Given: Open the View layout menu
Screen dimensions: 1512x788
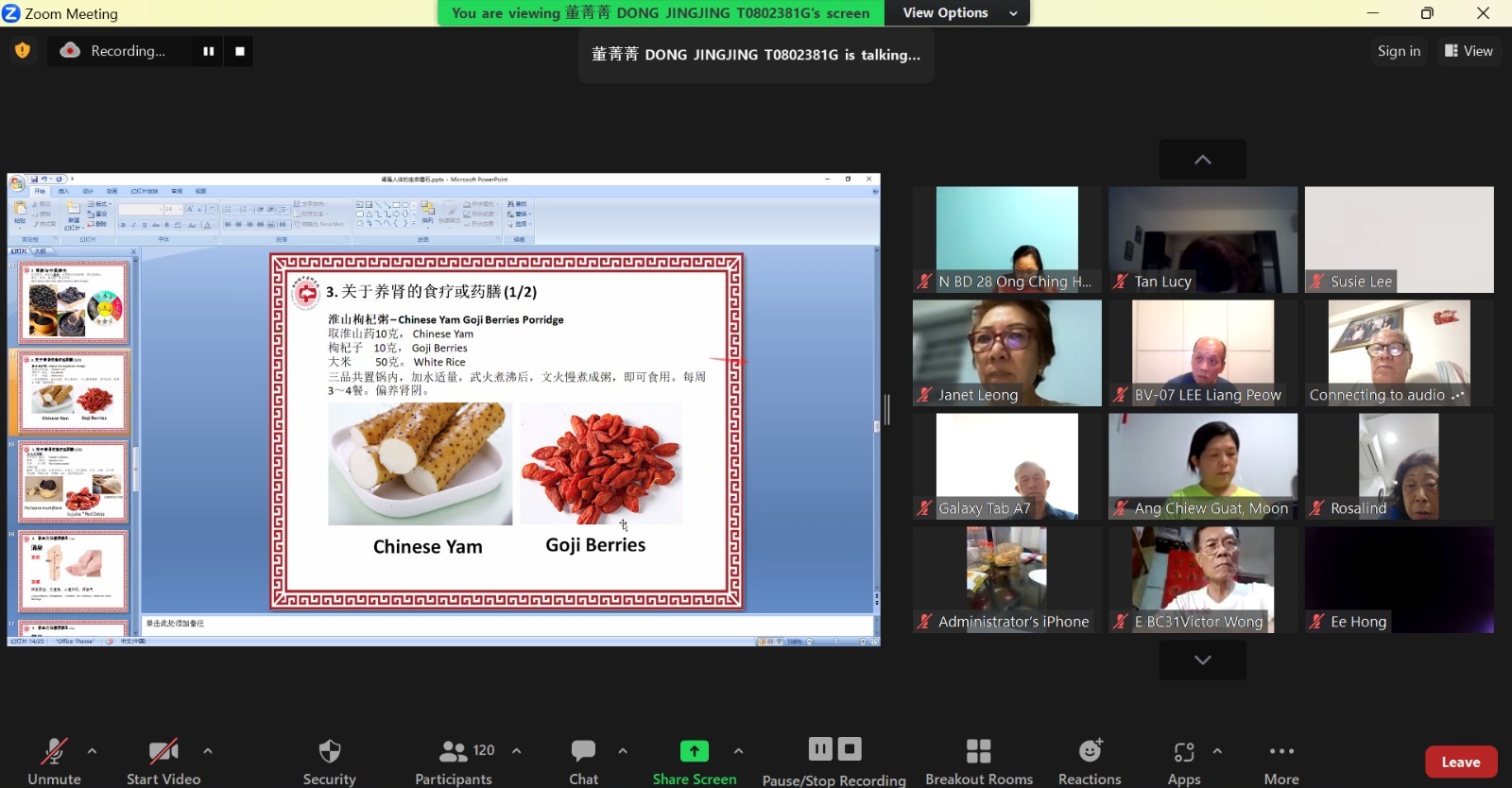Looking at the screenshot, I should tap(1469, 51).
